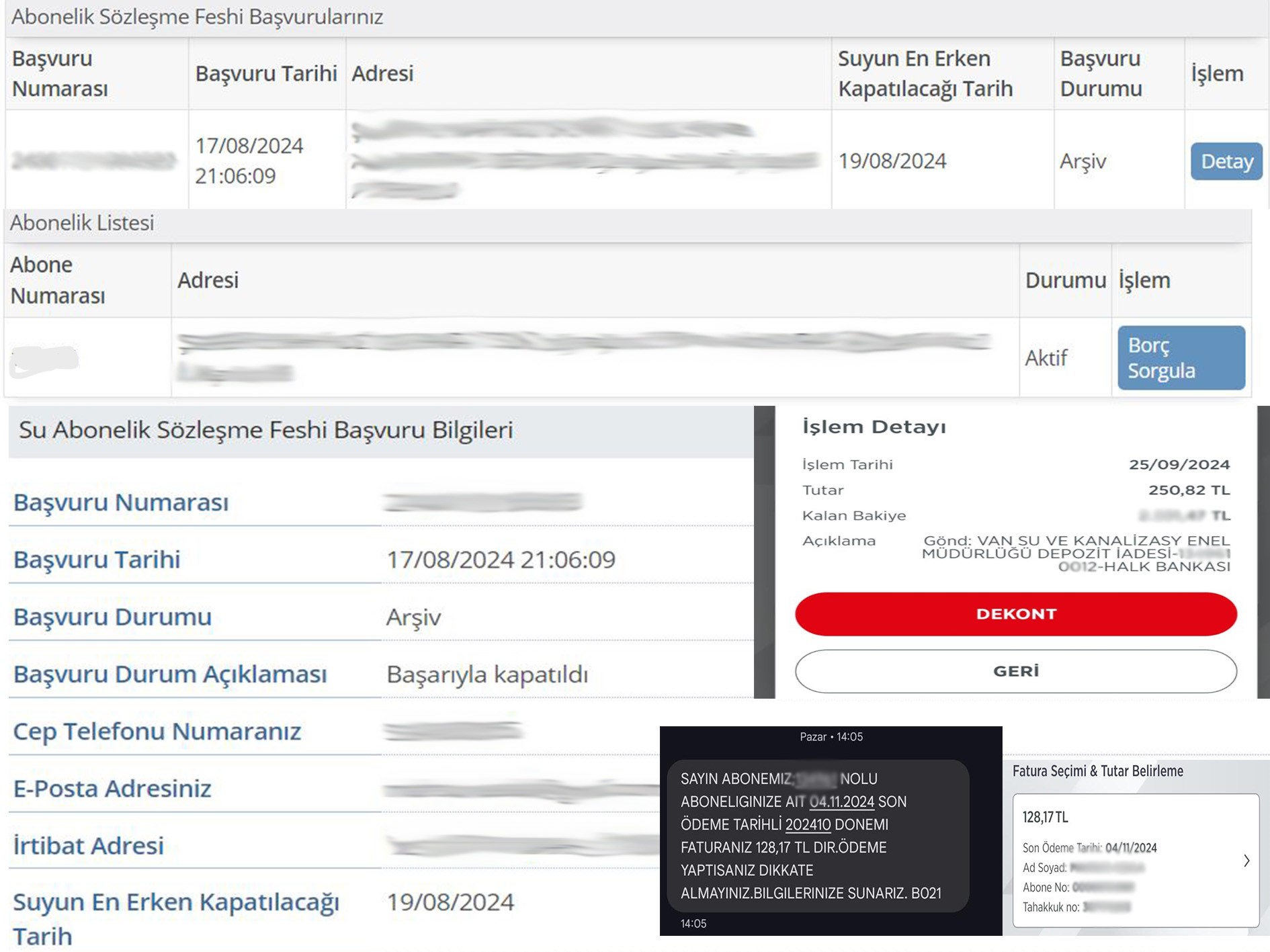Click the Abone Numarası column header
The width and height of the screenshot is (1270, 952).
point(58,280)
